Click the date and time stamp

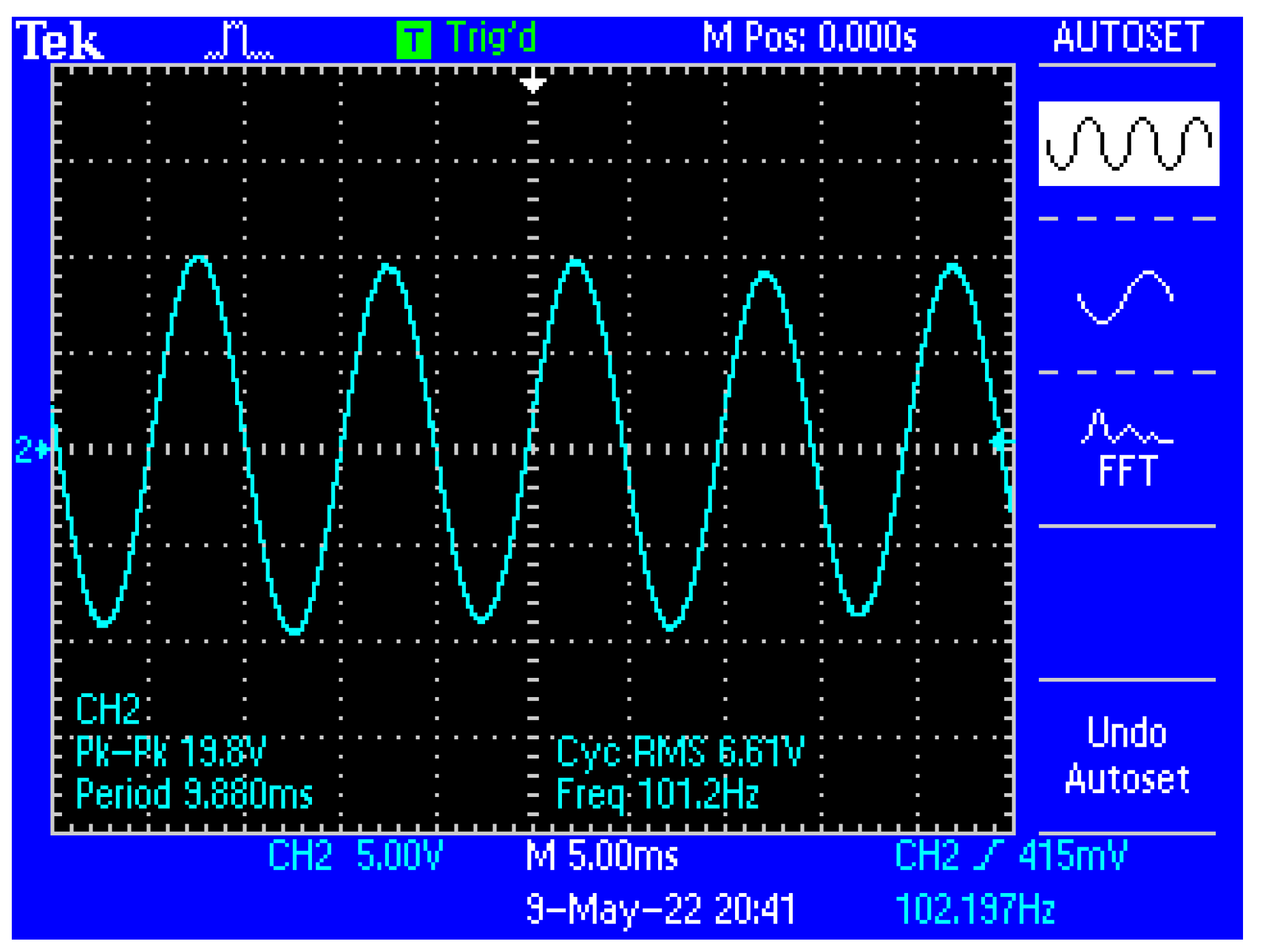(x=660, y=909)
